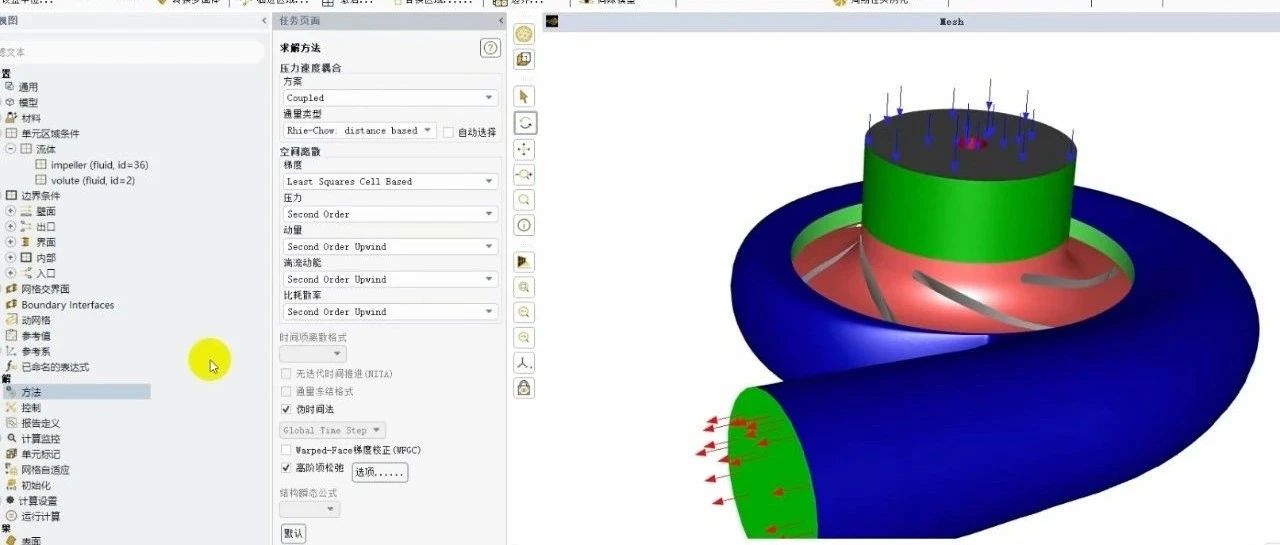Image resolution: width=1280 pixels, height=545 pixels.
Task: Select the arrow pointer tool
Action: click(524, 96)
